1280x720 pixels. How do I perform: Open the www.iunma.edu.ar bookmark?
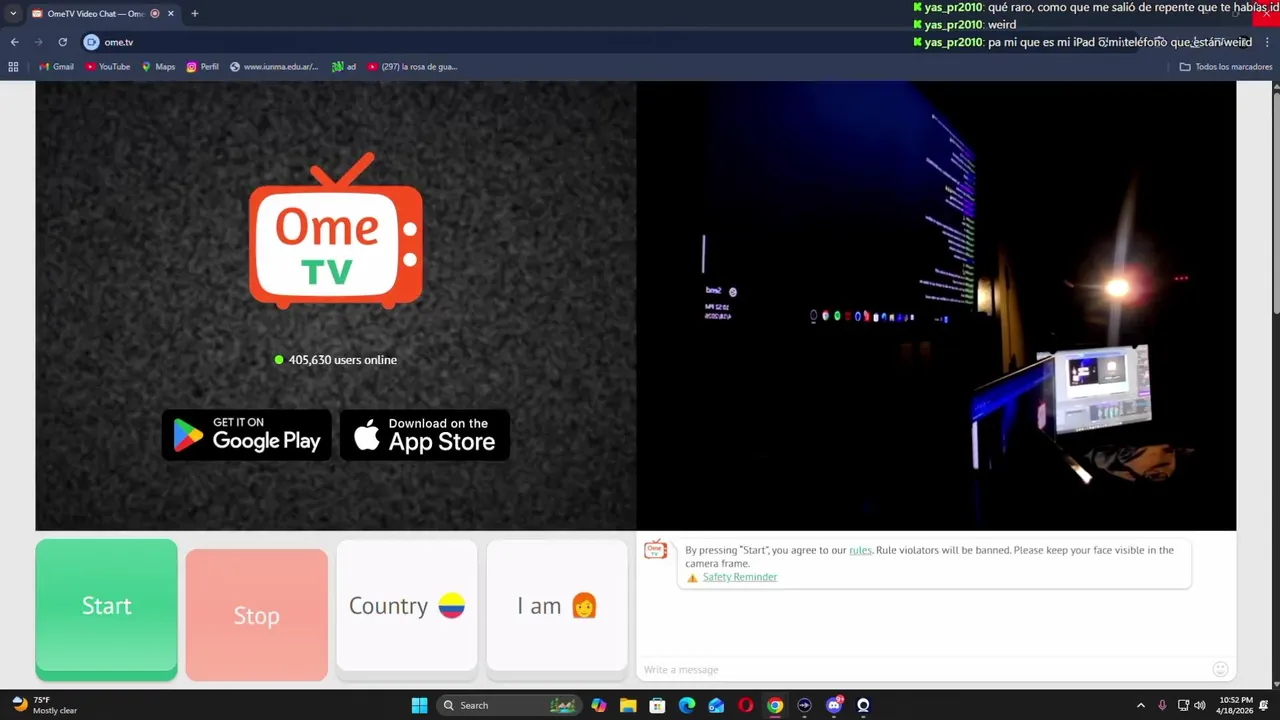coord(274,67)
